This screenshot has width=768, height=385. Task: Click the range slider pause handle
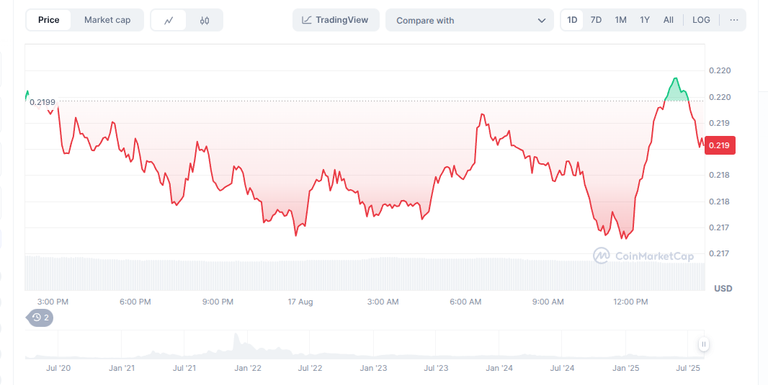(x=703, y=344)
